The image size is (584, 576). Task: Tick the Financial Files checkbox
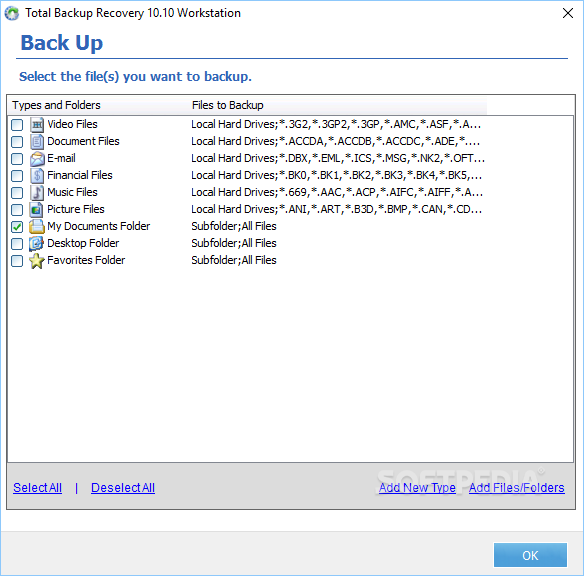pos(17,176)
